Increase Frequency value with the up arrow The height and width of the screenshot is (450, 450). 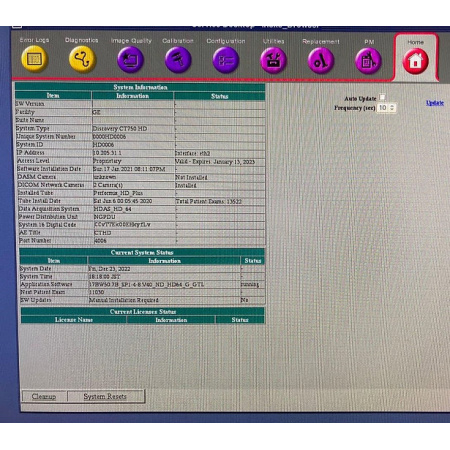coord(392,106)
